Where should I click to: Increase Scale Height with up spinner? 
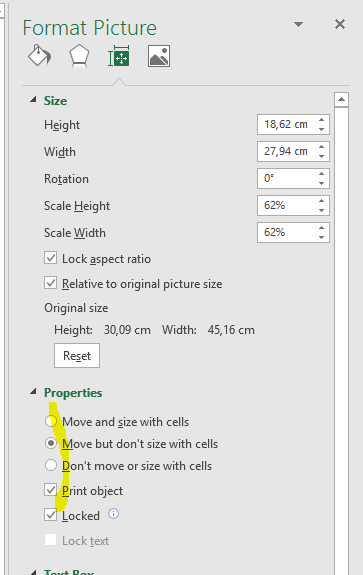coord(322,201)
